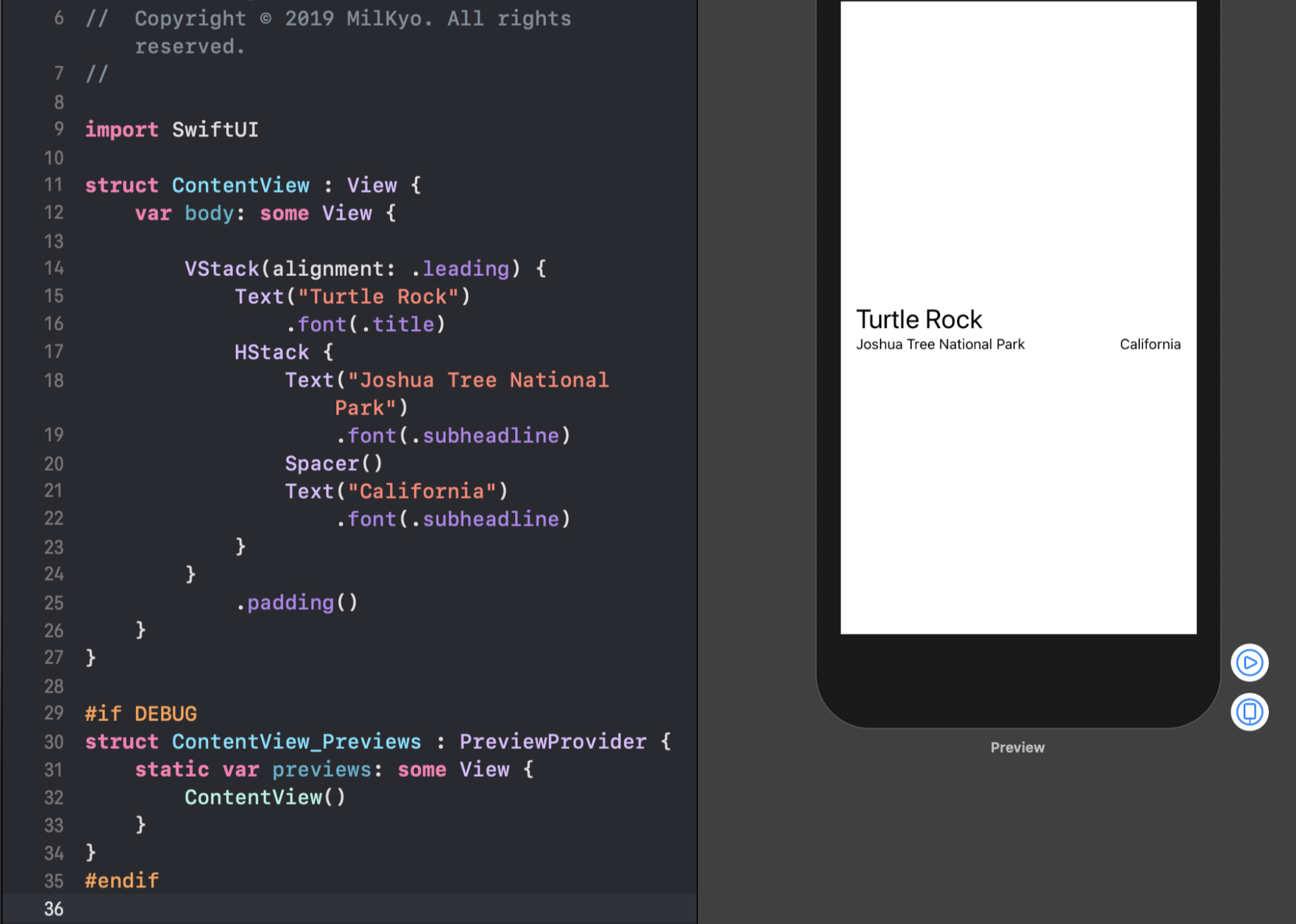The height and width of the screenshot is (924, 1296).
Task: Select Joshua Tree National Park text in the preview
Action: point(940,345)
